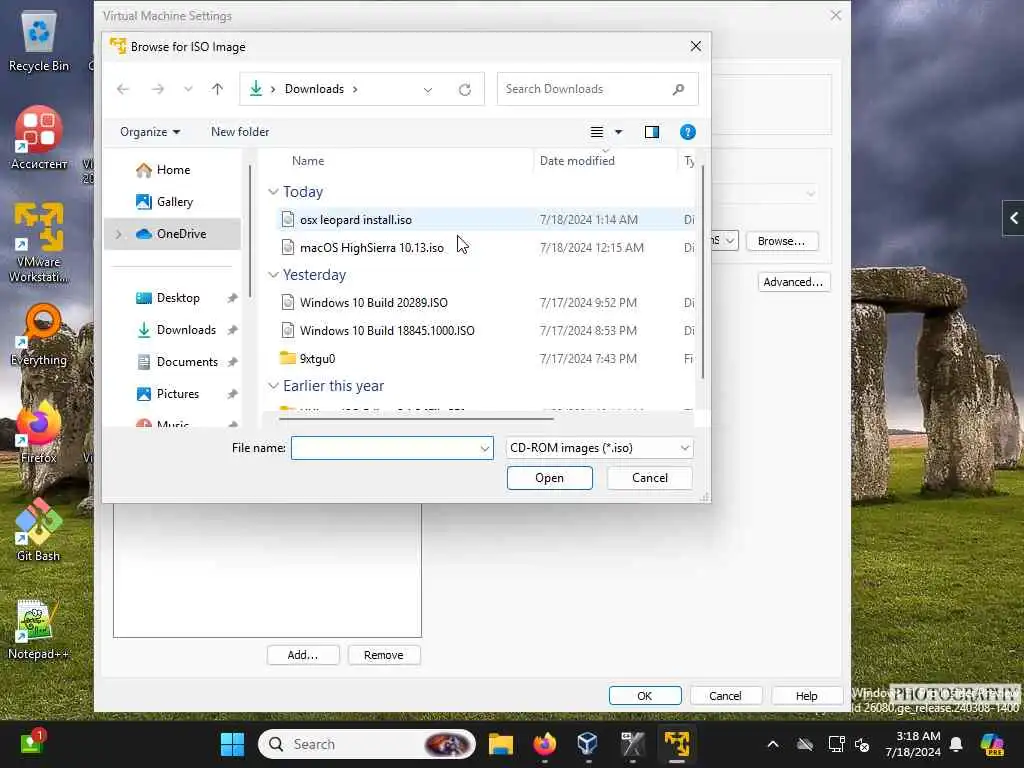Show hidden system tray icons chevron
This screenshot has width=1024, height=768.
pos(773,744)
